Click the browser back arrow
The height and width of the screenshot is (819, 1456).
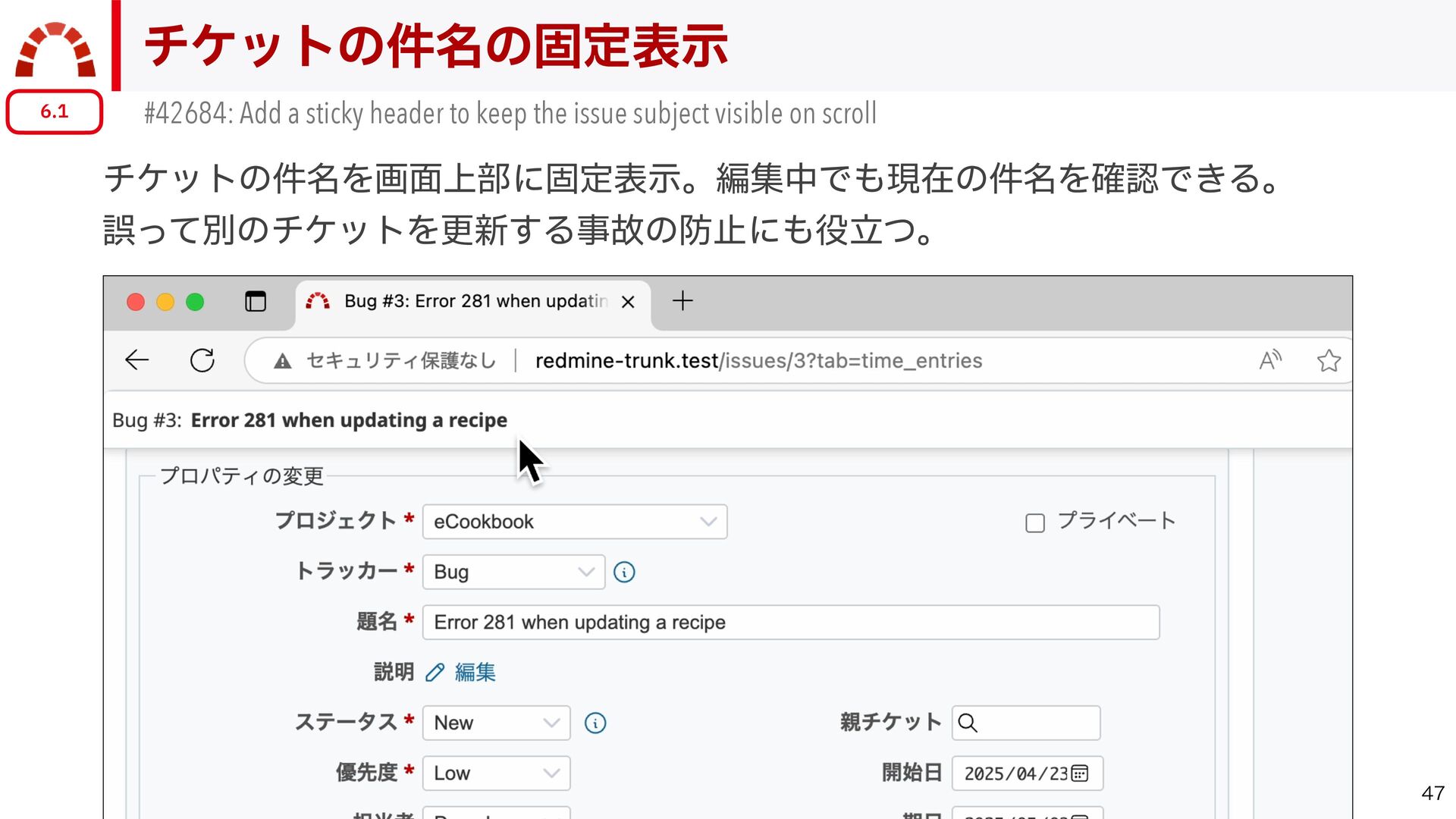(137, 360)
